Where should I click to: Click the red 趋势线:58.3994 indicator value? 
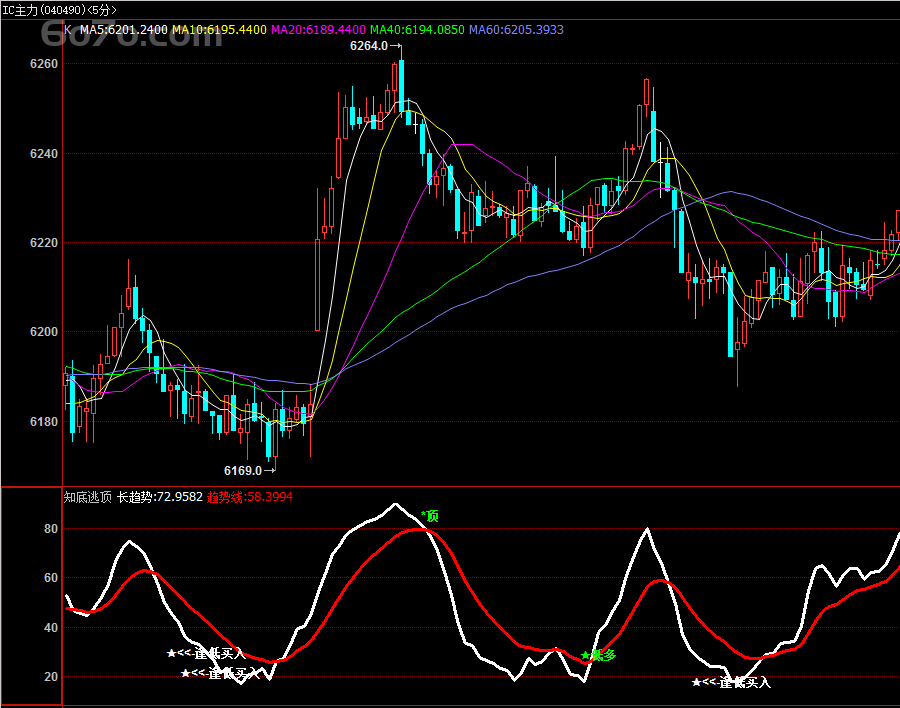click(x=249, y=496)
